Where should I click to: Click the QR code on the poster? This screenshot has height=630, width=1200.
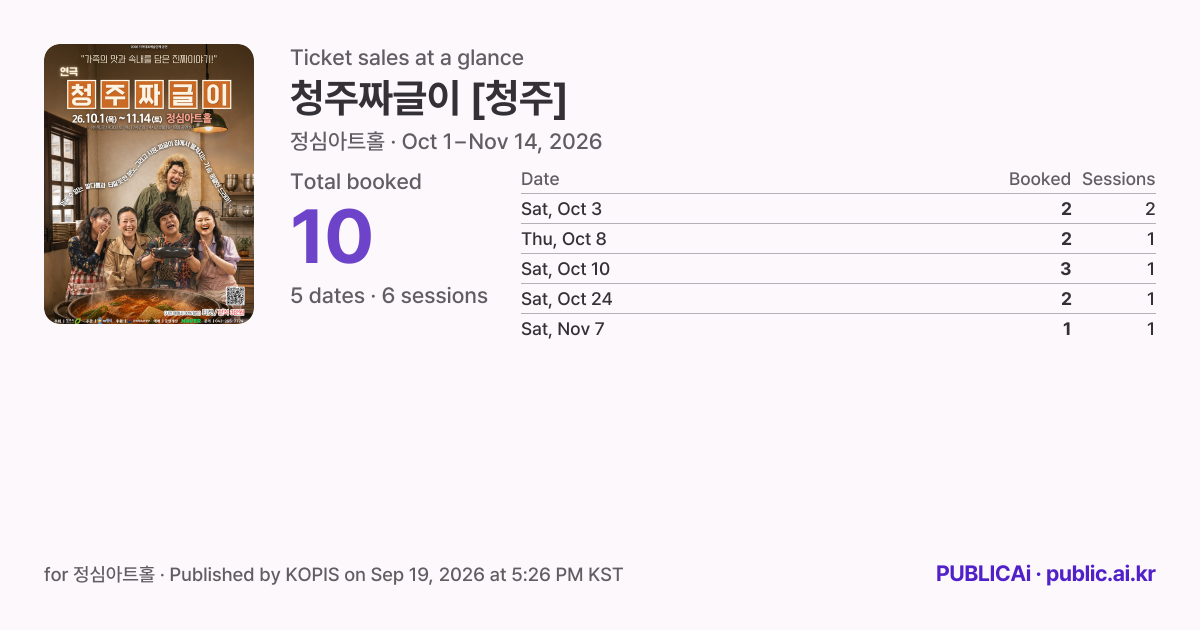tap(236, 296)
